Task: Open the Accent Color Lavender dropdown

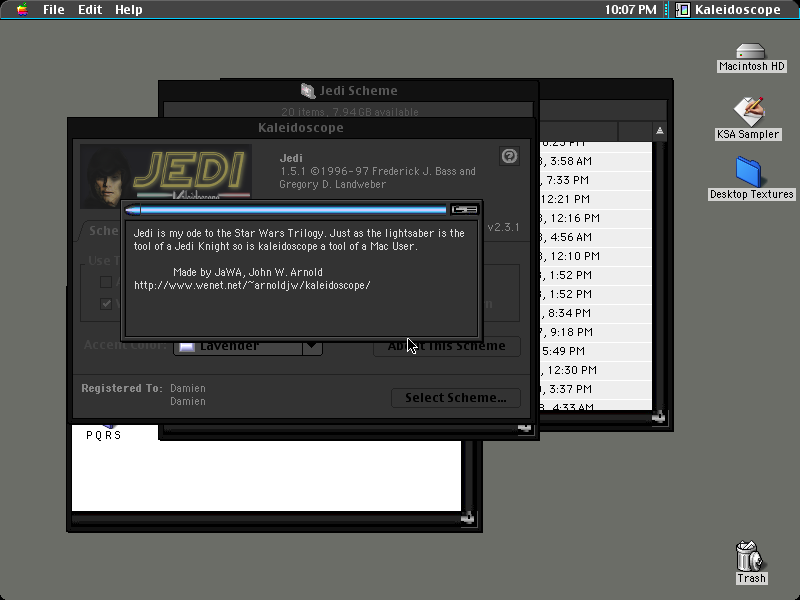Action: tap(247, 346)
